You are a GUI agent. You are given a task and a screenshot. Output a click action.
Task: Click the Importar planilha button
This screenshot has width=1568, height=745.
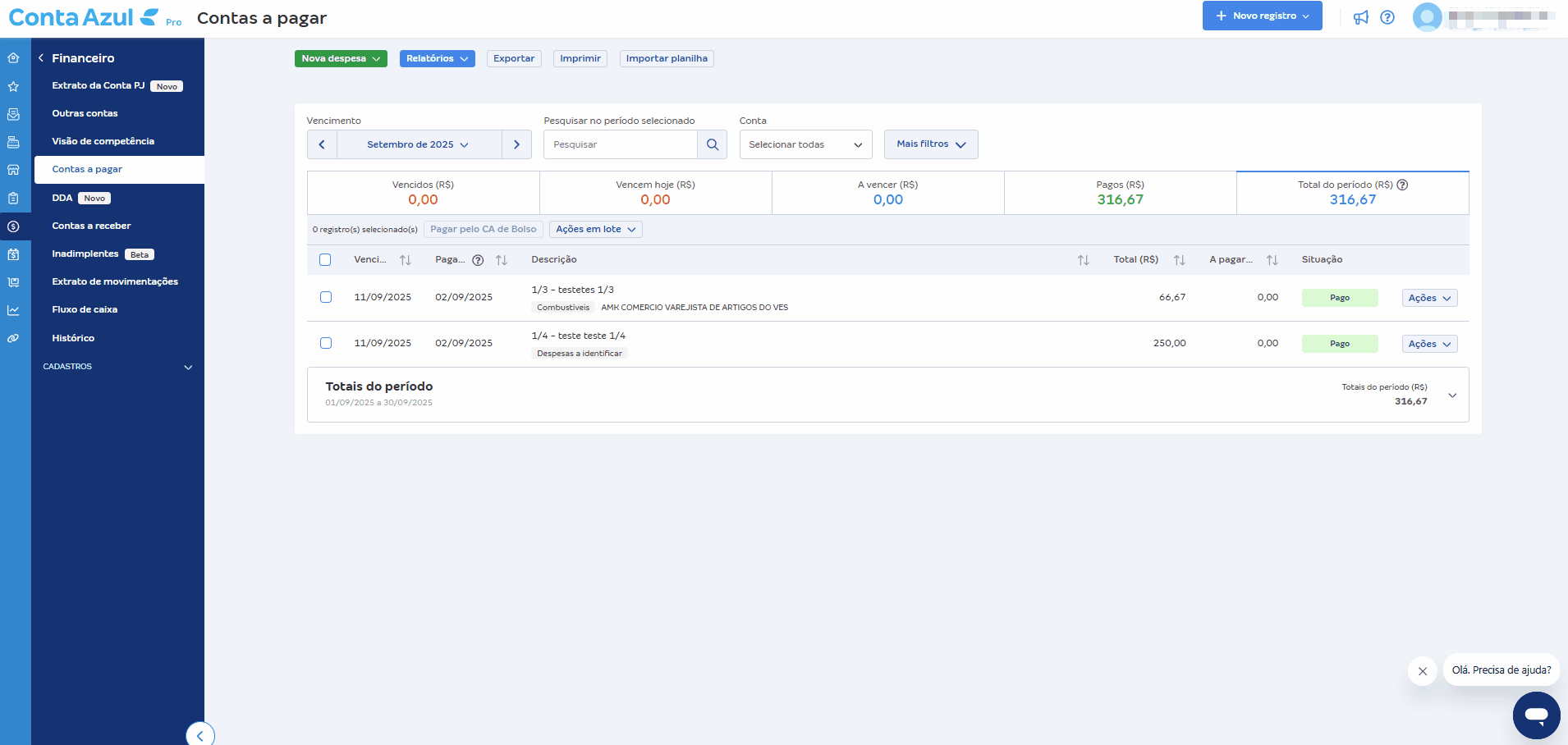point(666,58)
